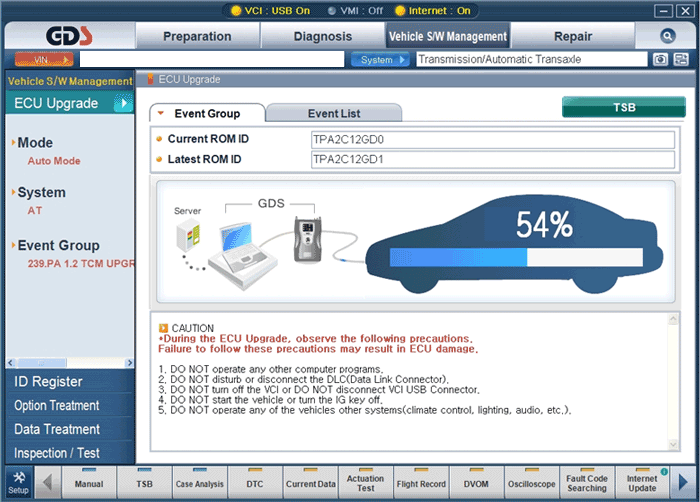
Task: Switch to Repair tab
Action: [573, 36]
